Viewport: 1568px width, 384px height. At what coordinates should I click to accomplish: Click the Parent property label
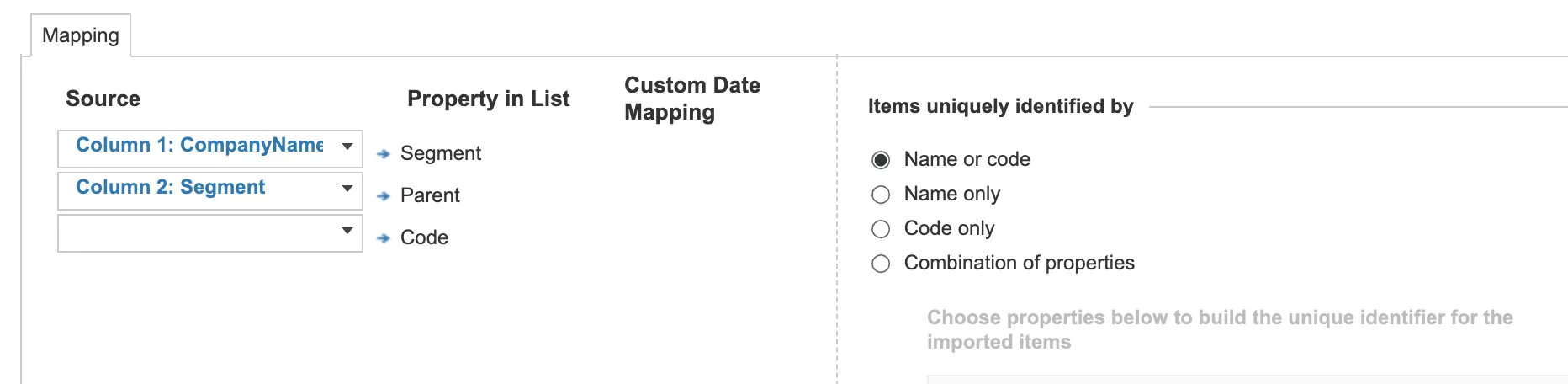tap(430, 195)
